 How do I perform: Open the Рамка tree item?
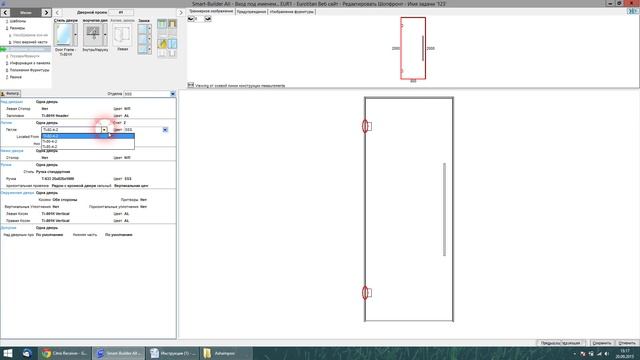[x=16, y=77]
